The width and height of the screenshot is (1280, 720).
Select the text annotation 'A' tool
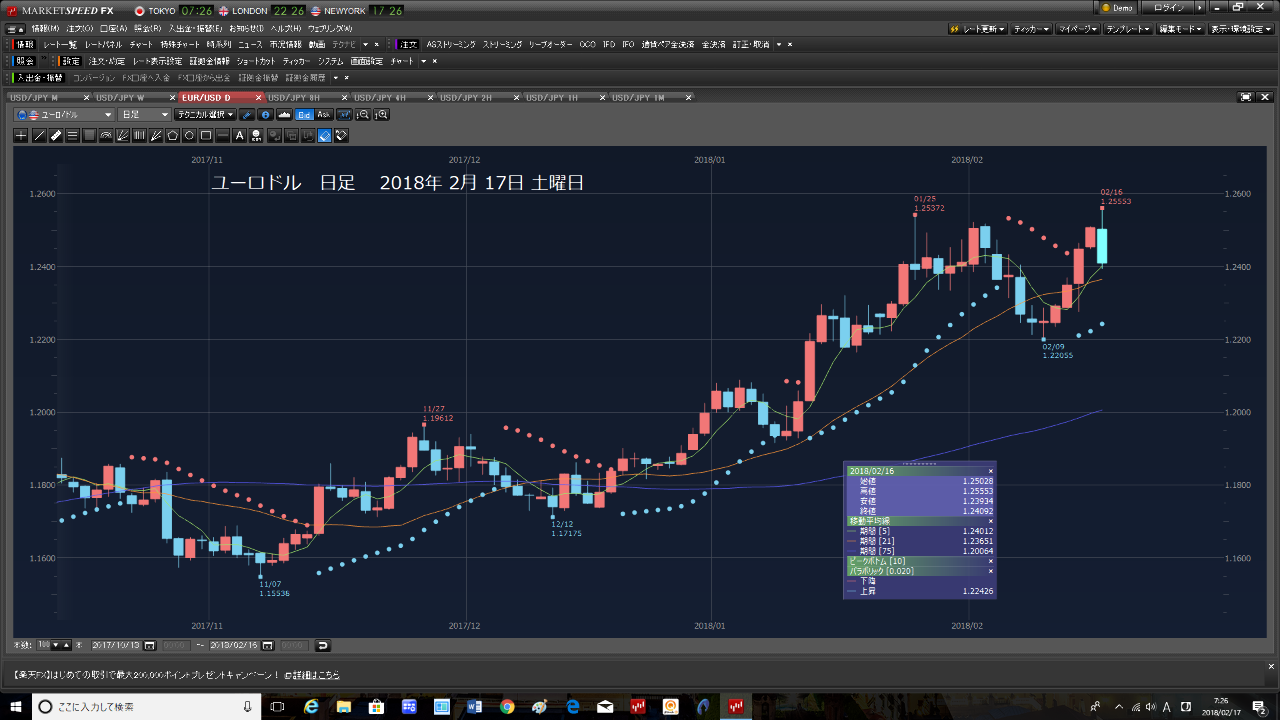[240, 135]
